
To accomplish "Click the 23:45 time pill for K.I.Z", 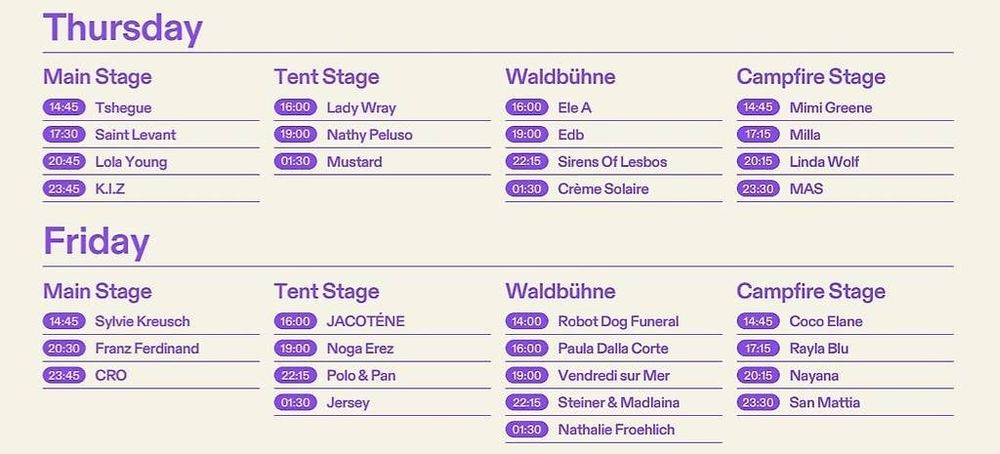I will pos(64,189).
